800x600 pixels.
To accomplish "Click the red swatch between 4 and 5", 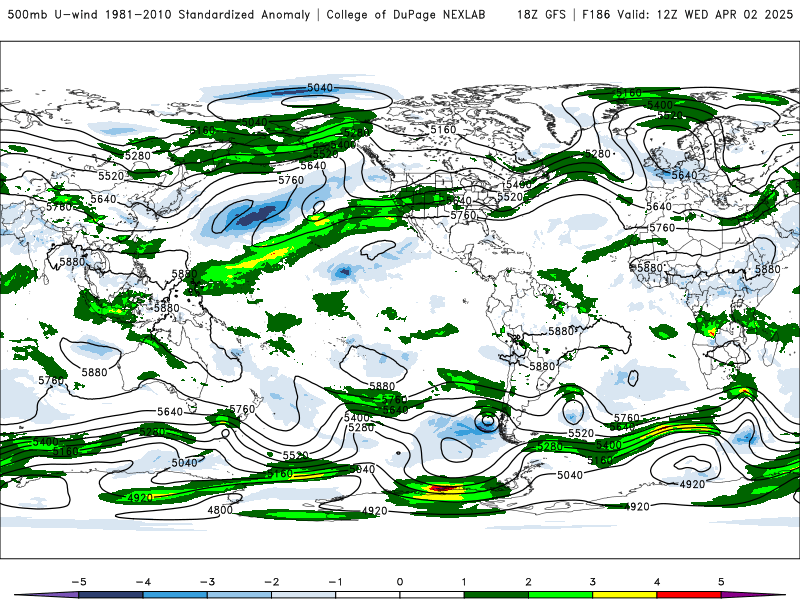I will [x=689, y=595].
